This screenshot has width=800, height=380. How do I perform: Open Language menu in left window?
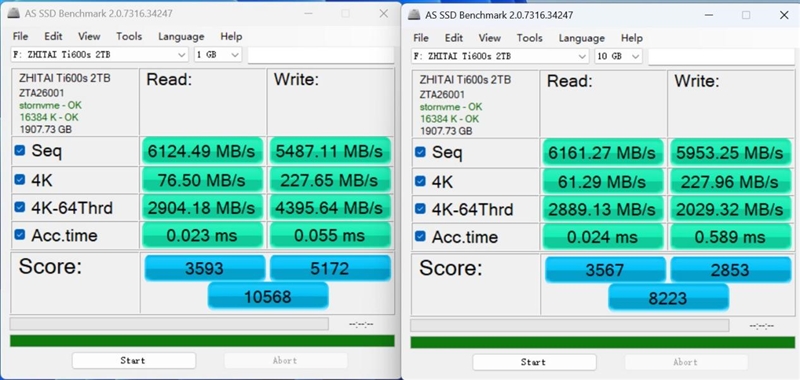(x=181, y=36)
